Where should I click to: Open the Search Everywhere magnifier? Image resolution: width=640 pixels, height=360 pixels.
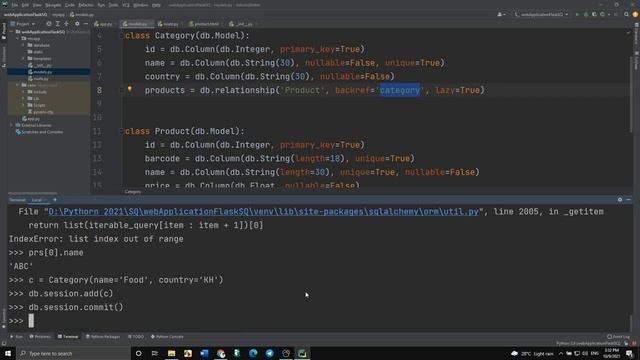(627, 14)
